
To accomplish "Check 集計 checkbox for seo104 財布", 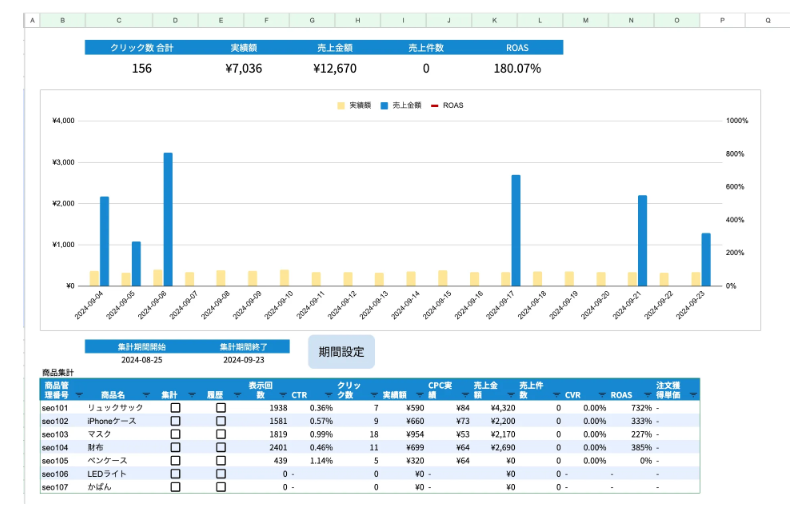I will 176,447.
